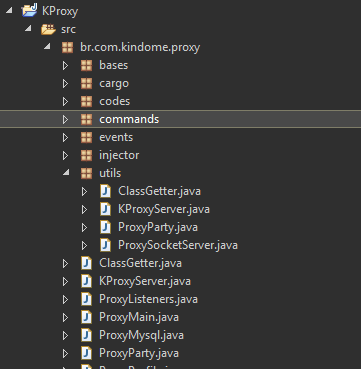This screenshot has width=361, height=369.
Task: Select the injector package label
Action: (x=119, y=155)
